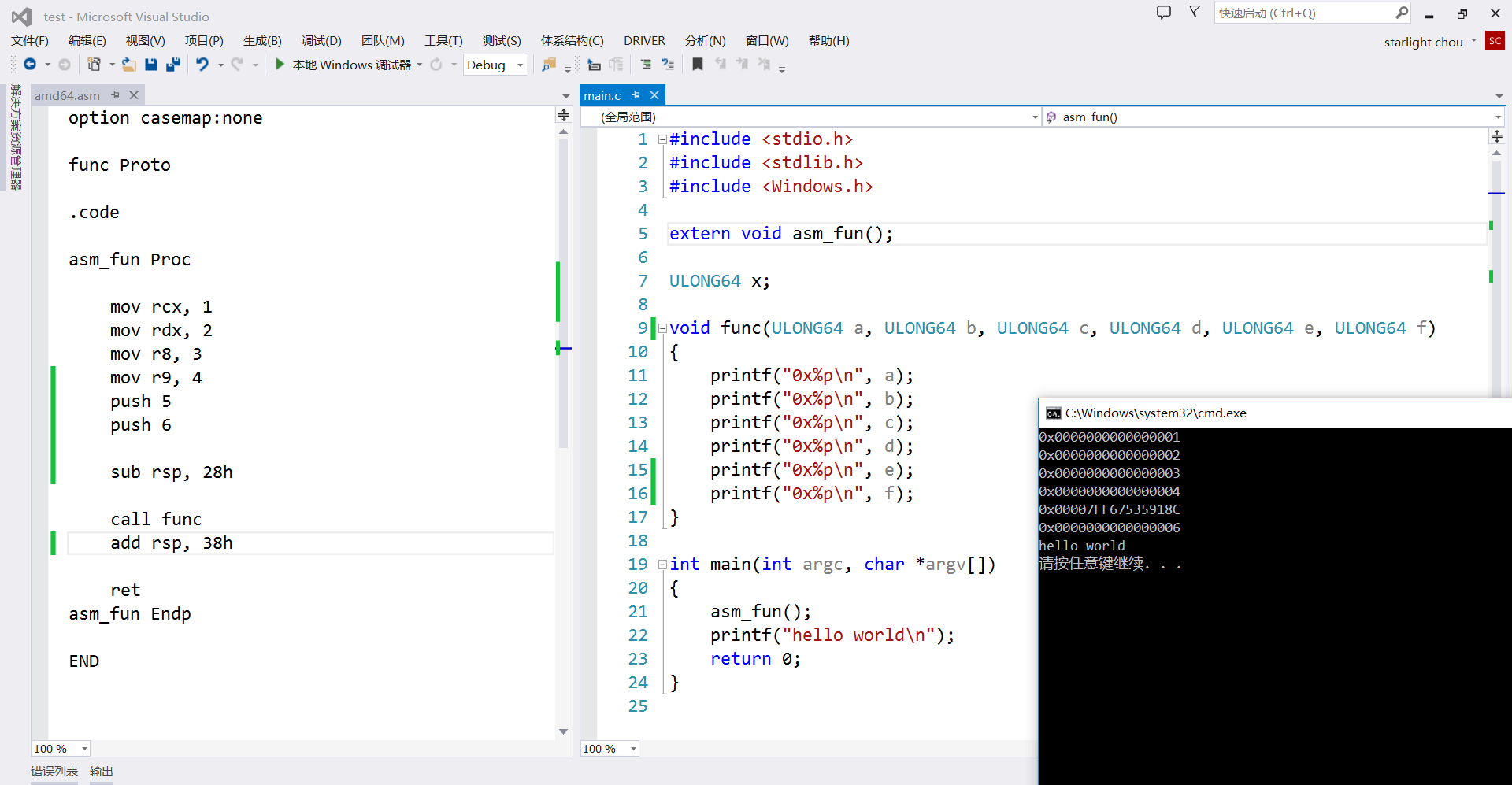Screen dimensions: 1512x785
Task: Click the Save All toolbar icon
Action: [x=173, y=65]
